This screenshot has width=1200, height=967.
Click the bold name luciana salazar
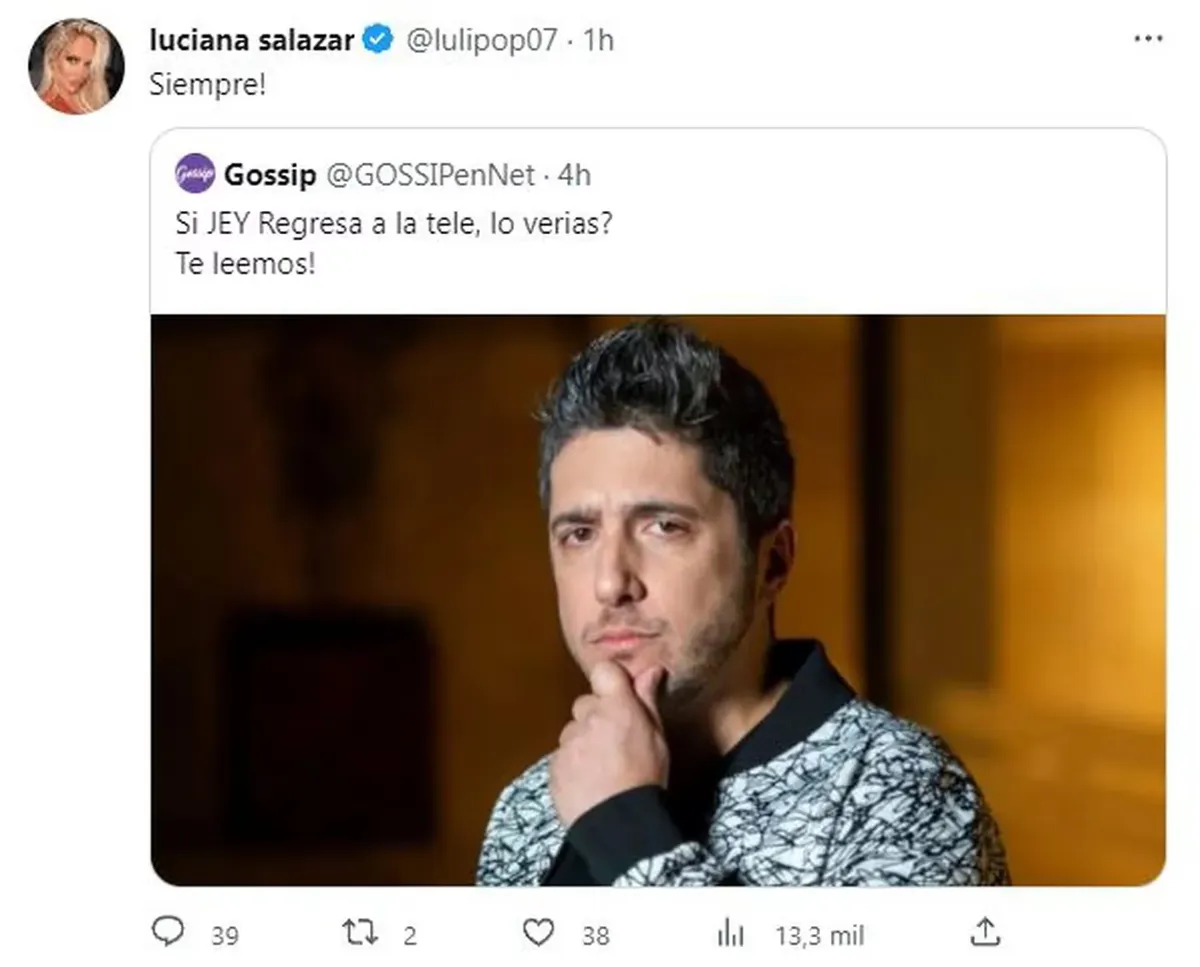[x=253, y=40]
